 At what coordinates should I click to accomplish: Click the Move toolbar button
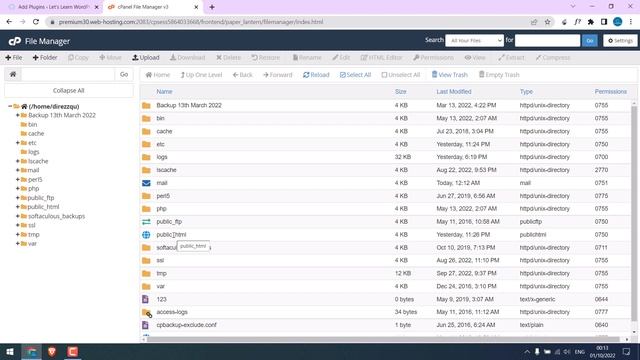pos(110,58)
